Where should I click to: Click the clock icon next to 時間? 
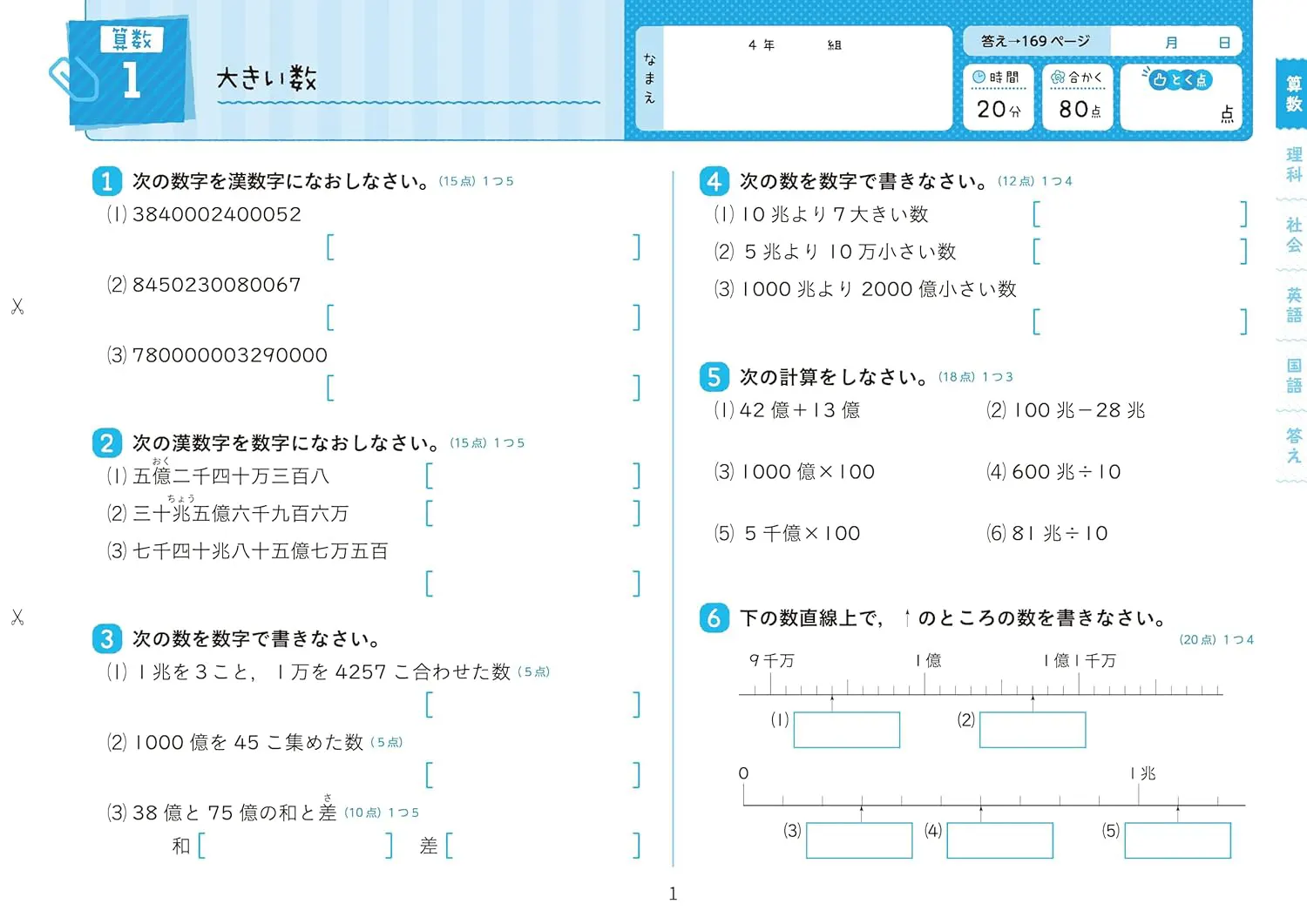pyautogui.click(x=979, y=78)
